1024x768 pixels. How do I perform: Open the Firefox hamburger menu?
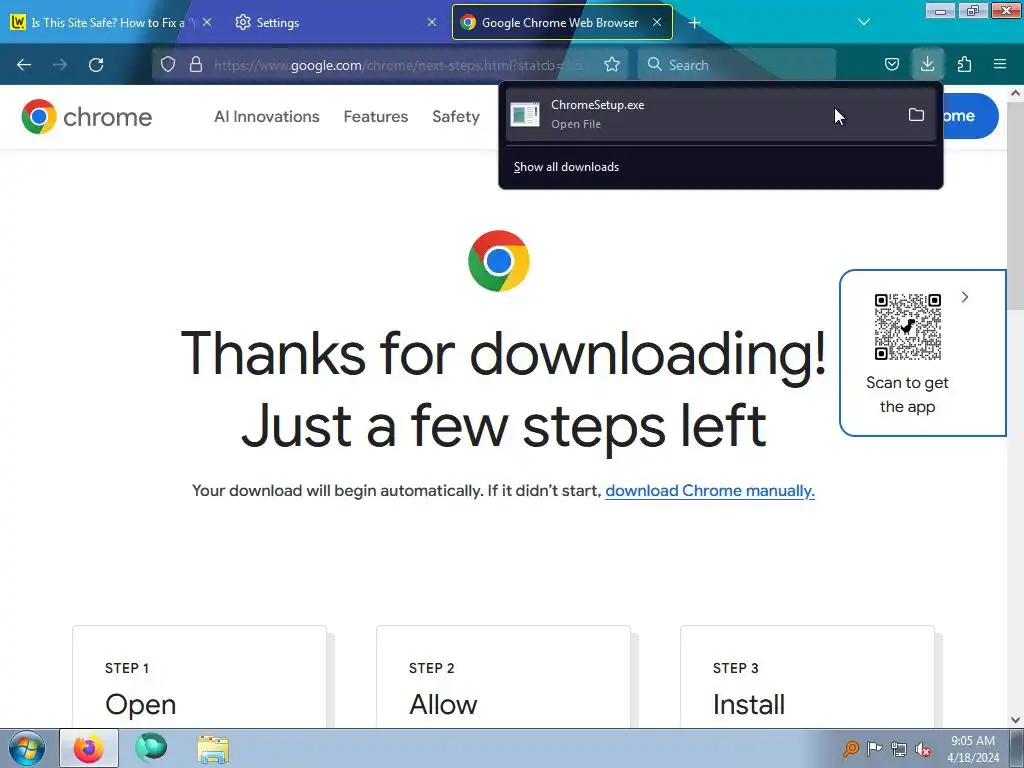[1000, 65]
